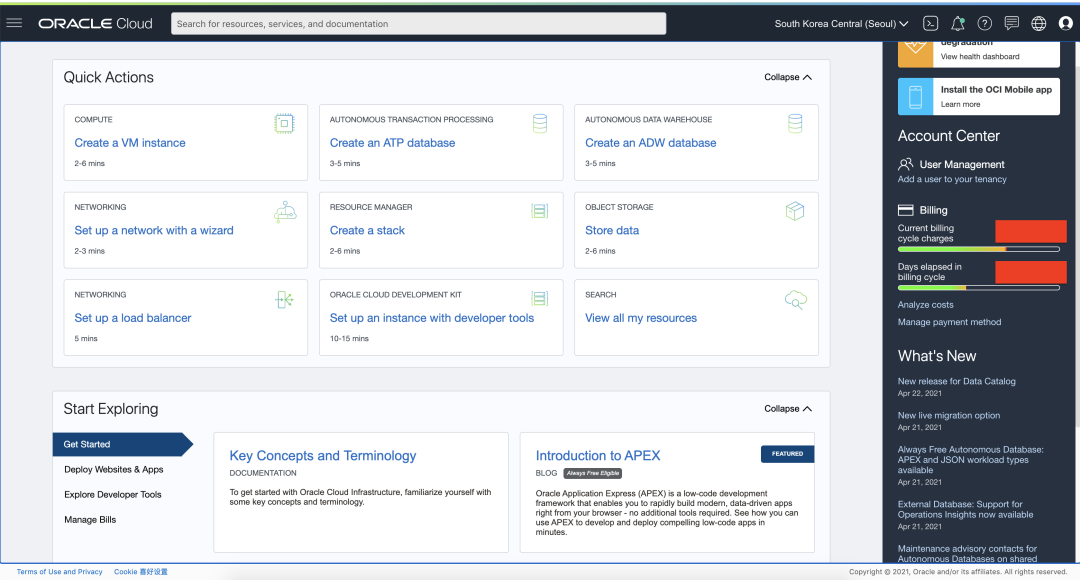Open View health dashboard link
Screen dimensions: 1080x580
click(x=980, y=57)
